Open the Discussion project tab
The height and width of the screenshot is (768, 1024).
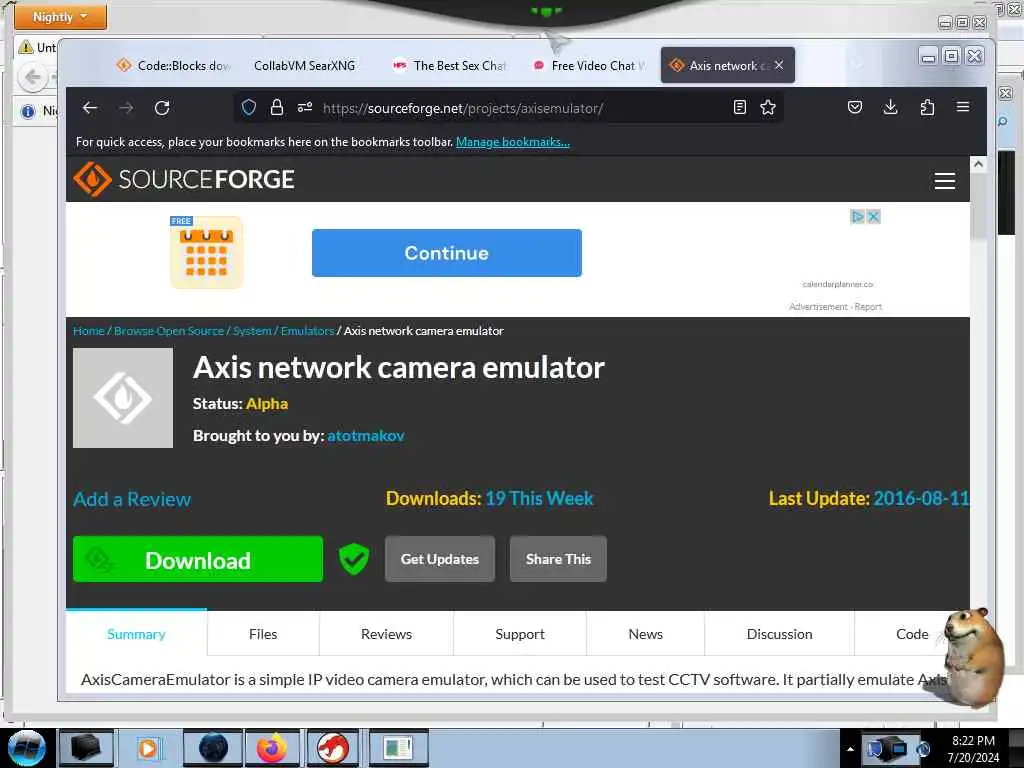(x=780, y=634)
